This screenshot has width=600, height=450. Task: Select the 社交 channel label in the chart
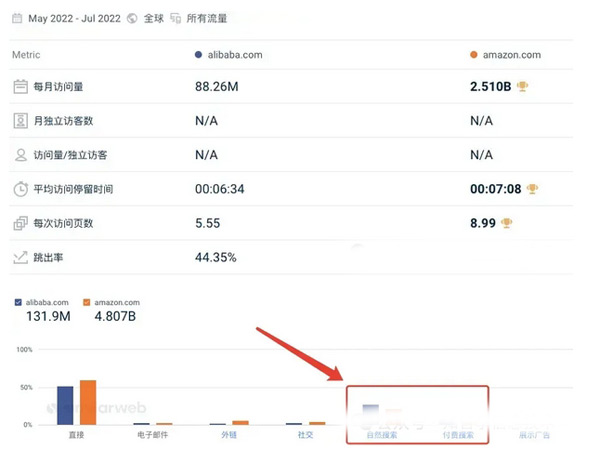coord(305,435)
